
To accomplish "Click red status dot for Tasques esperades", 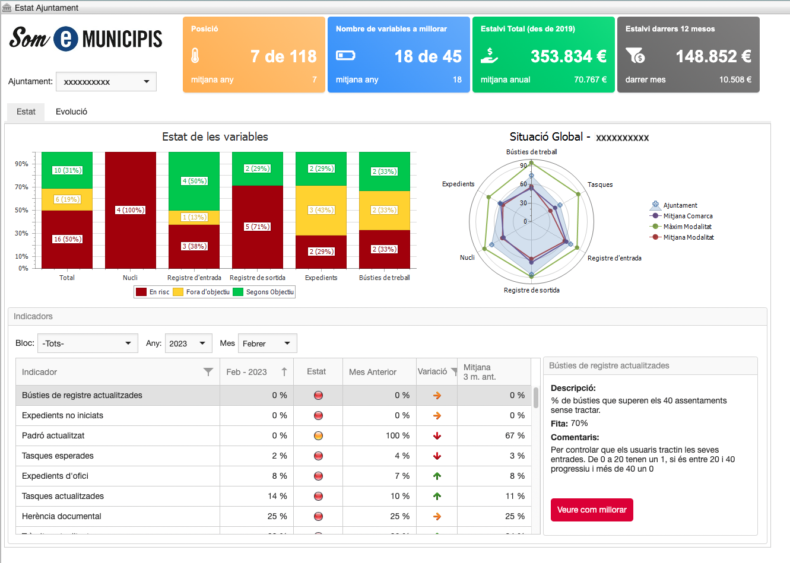I will click(318, 456).
